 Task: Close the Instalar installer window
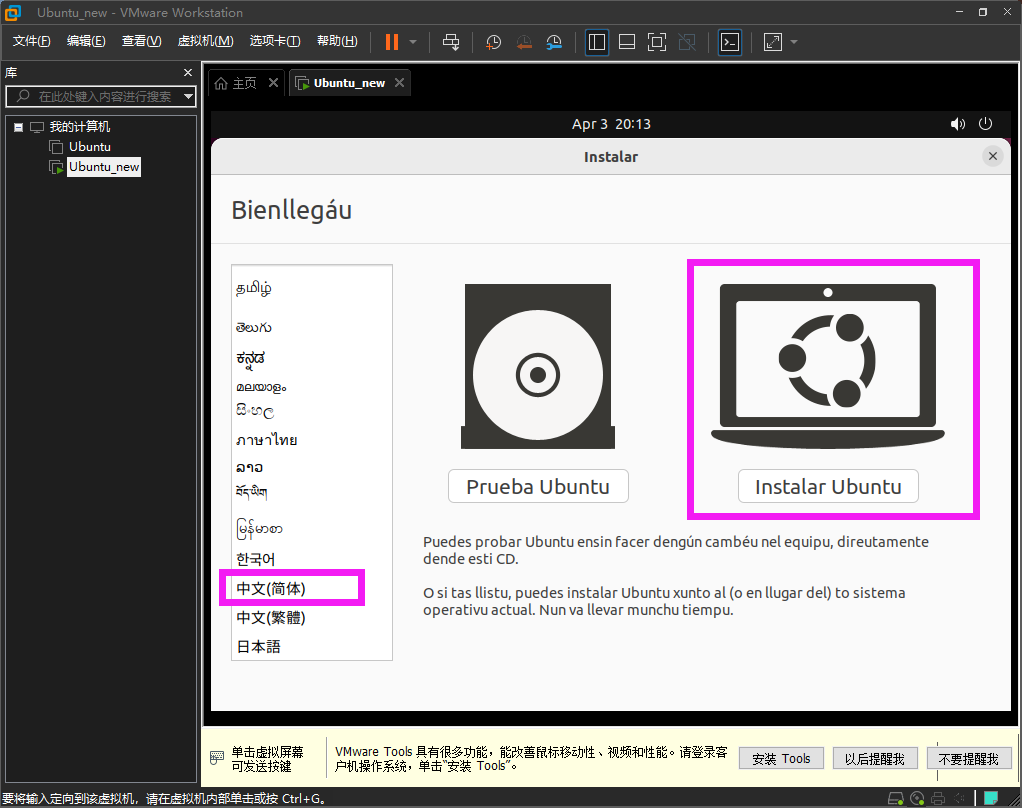coord(993,156)
